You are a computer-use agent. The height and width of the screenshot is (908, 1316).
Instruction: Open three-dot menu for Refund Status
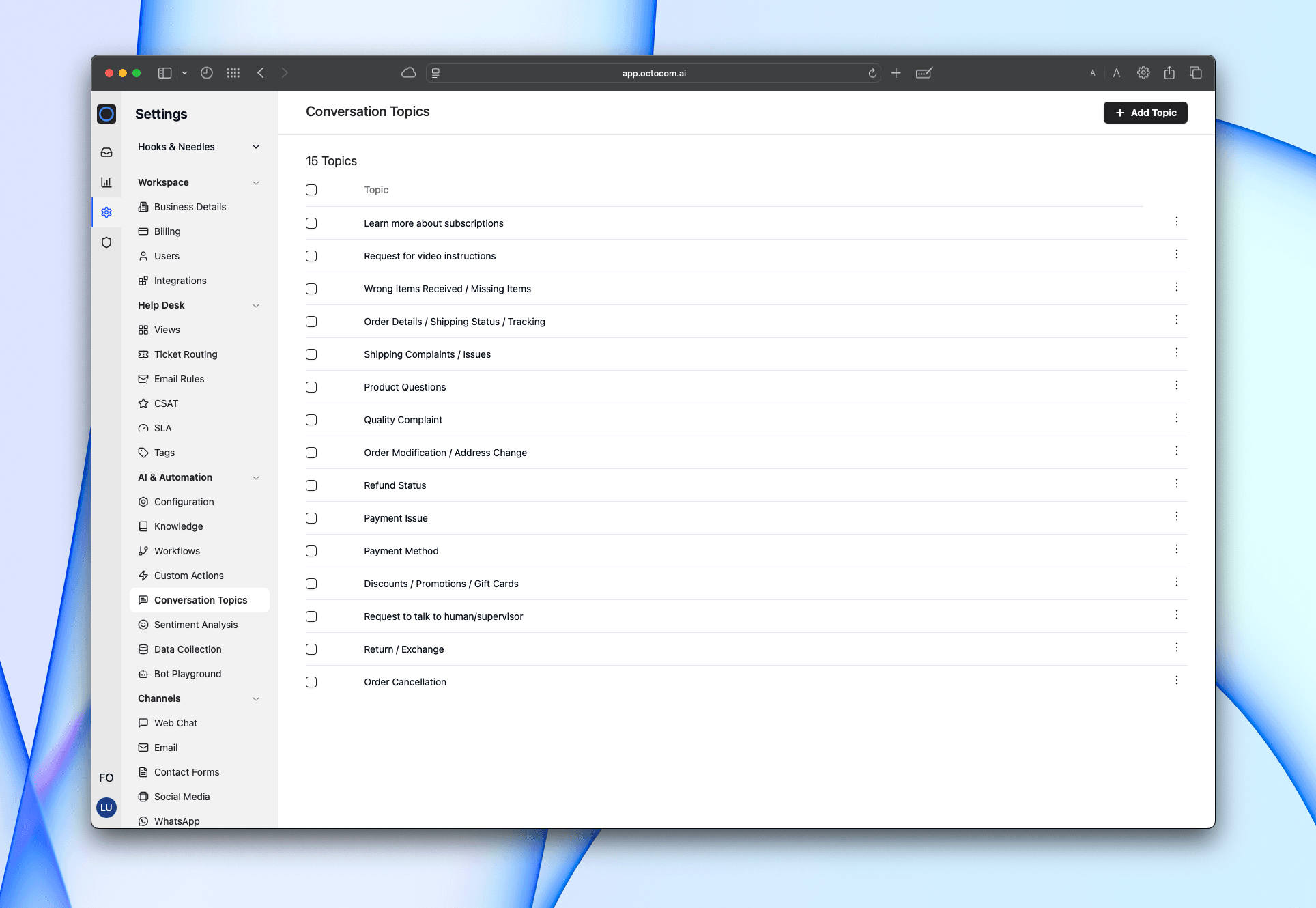(1176, 484)
